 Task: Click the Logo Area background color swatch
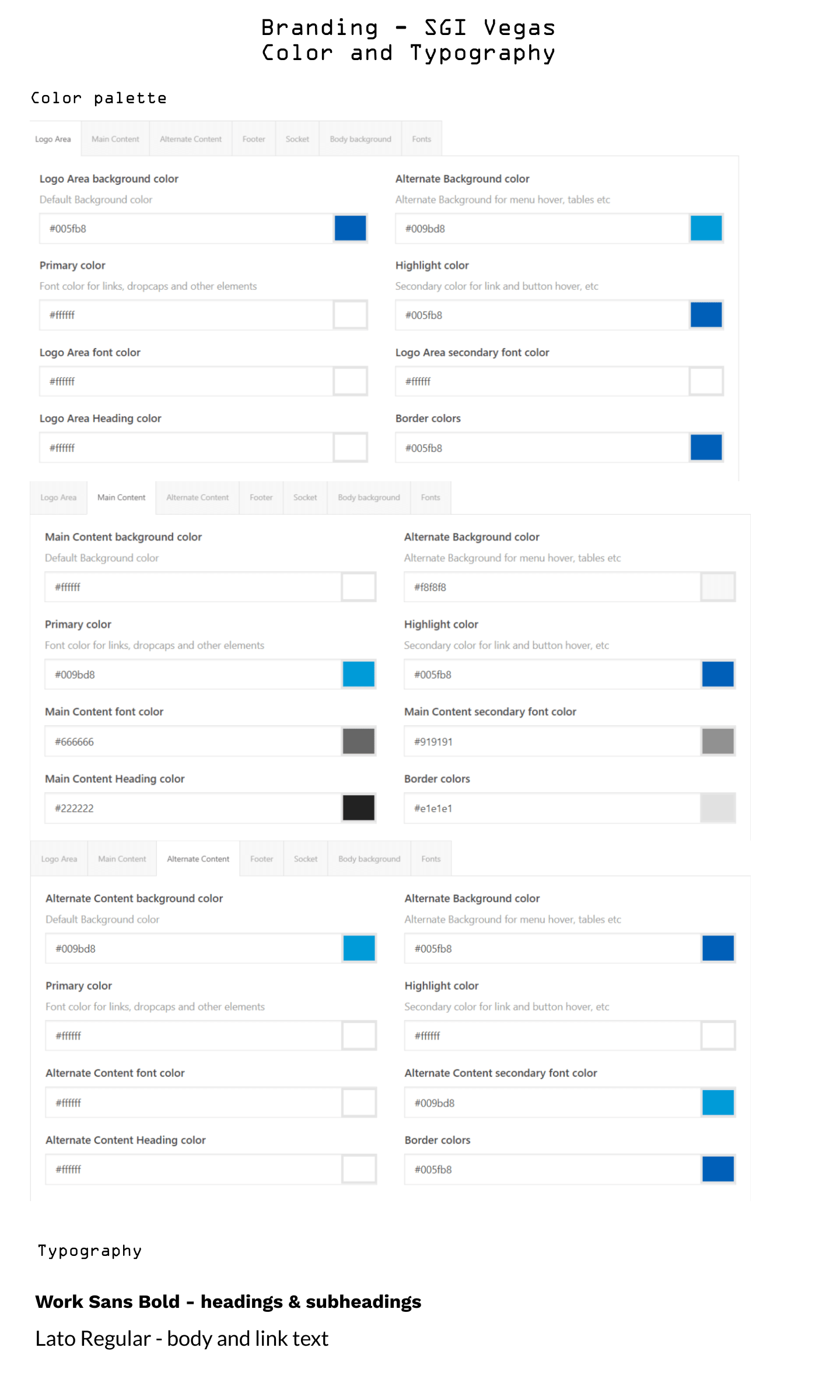350,228
